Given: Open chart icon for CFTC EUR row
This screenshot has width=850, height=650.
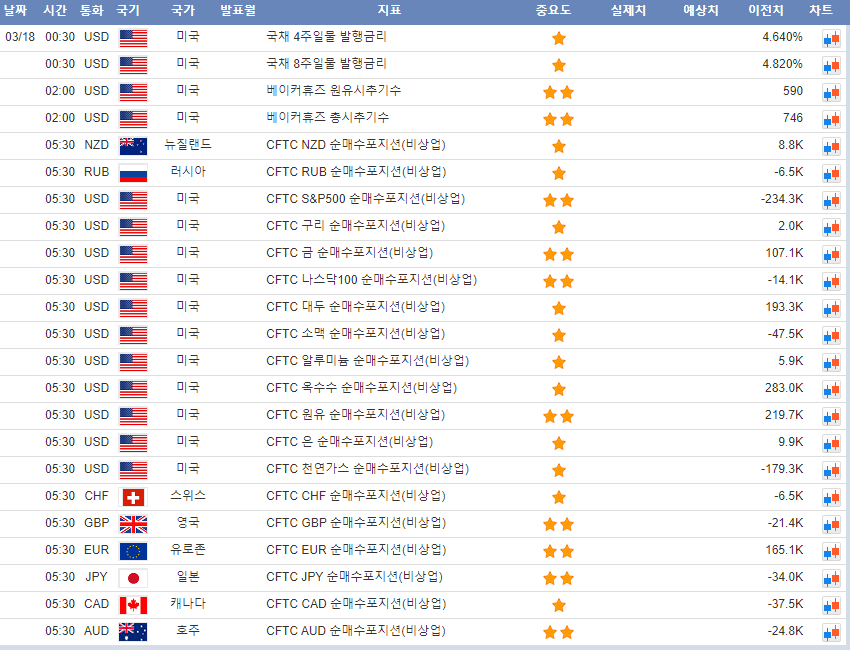Looking at the screenshot, I should click(x=831, y=551).
